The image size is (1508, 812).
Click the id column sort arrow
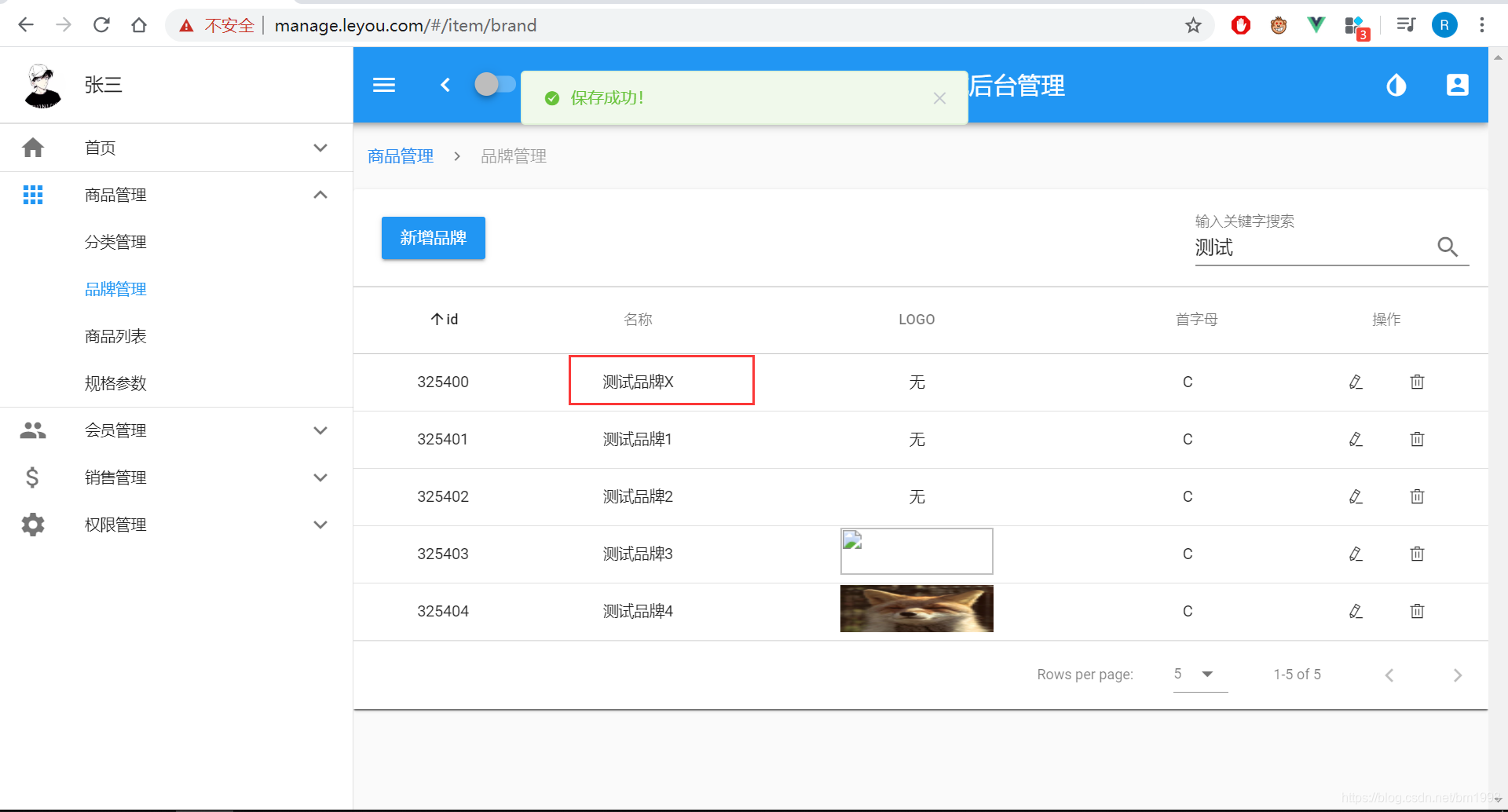click(x=437, y=319)
